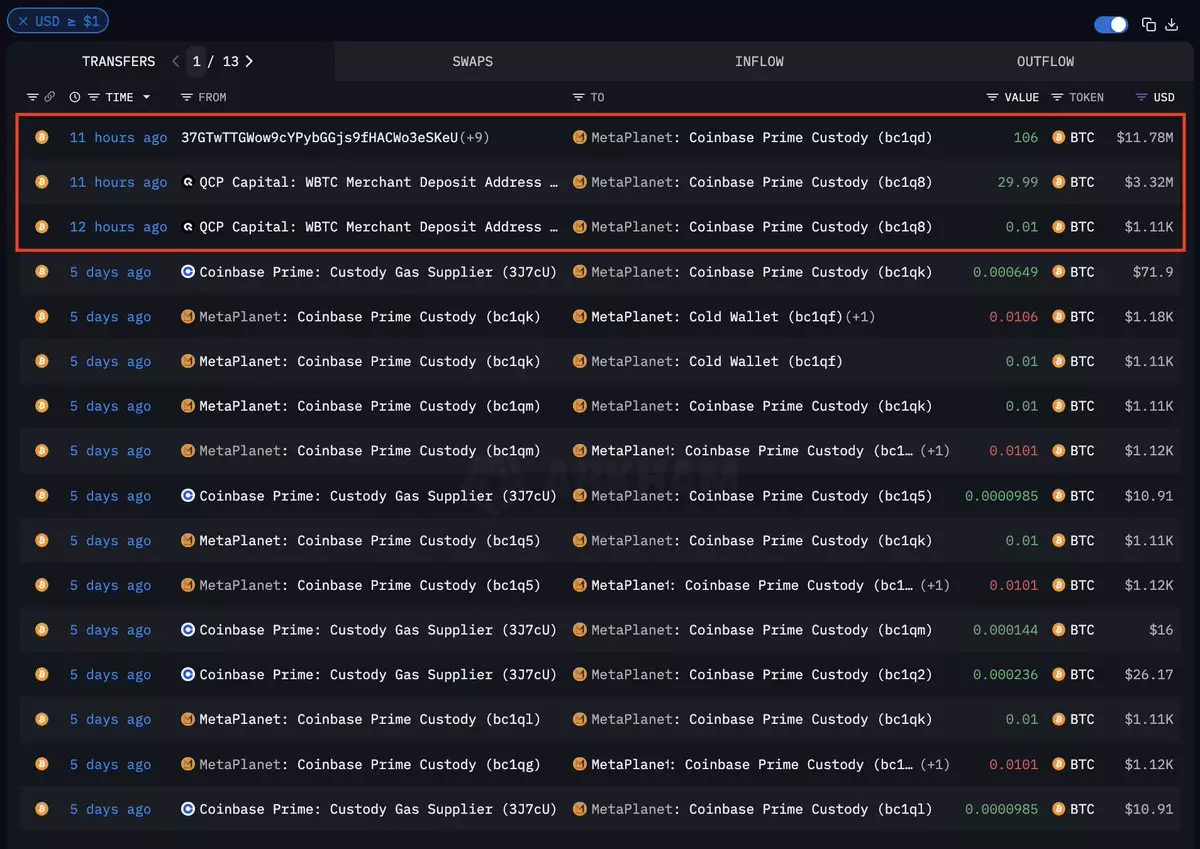Click the QCP Capital logo in the 12 hours ago row
The height and width of the screenshot is (849, 1200).
click(187, 227)
